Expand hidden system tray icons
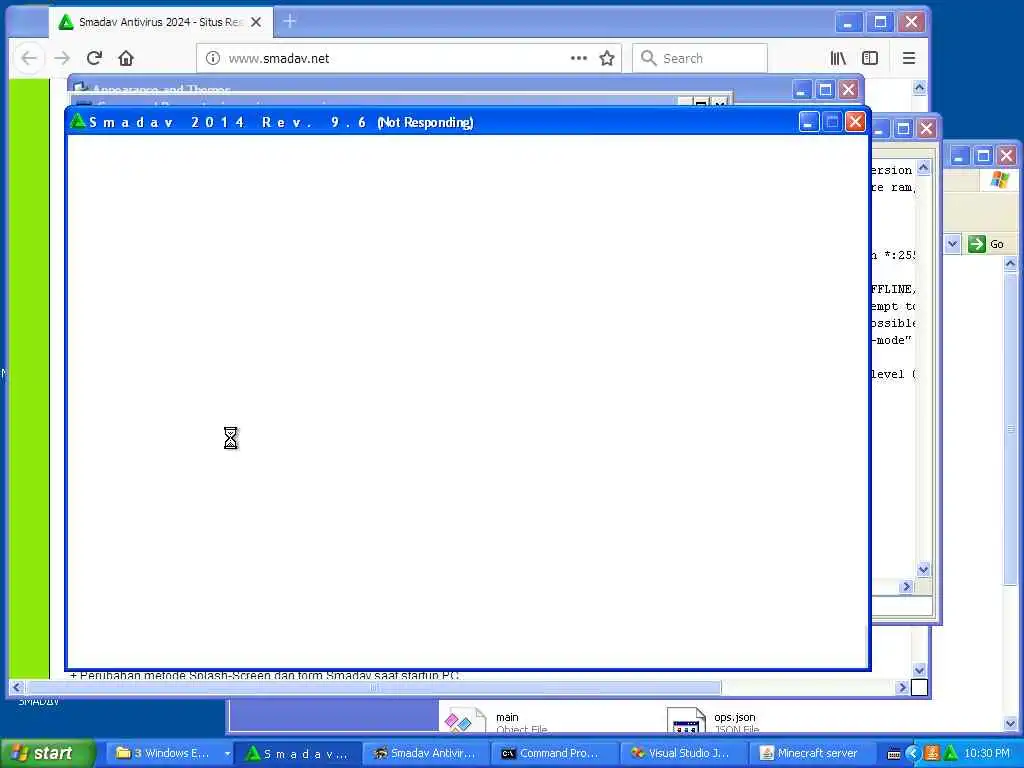 pyautogui.click(x=912, y=754)
